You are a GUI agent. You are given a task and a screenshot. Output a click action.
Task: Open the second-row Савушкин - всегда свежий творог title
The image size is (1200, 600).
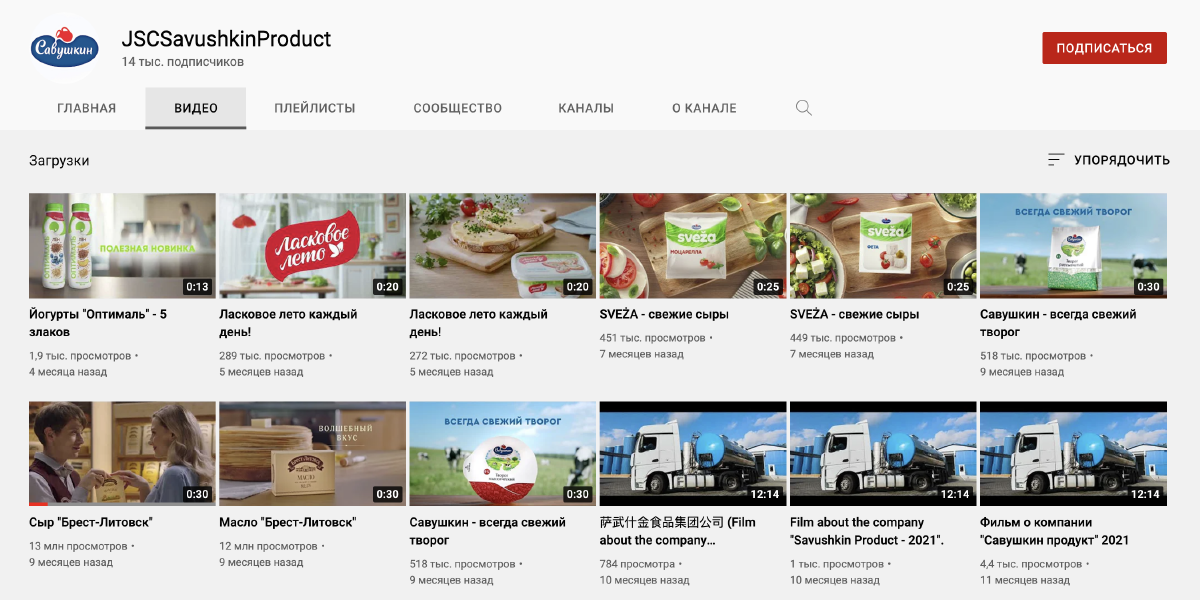tap(488, 531)
